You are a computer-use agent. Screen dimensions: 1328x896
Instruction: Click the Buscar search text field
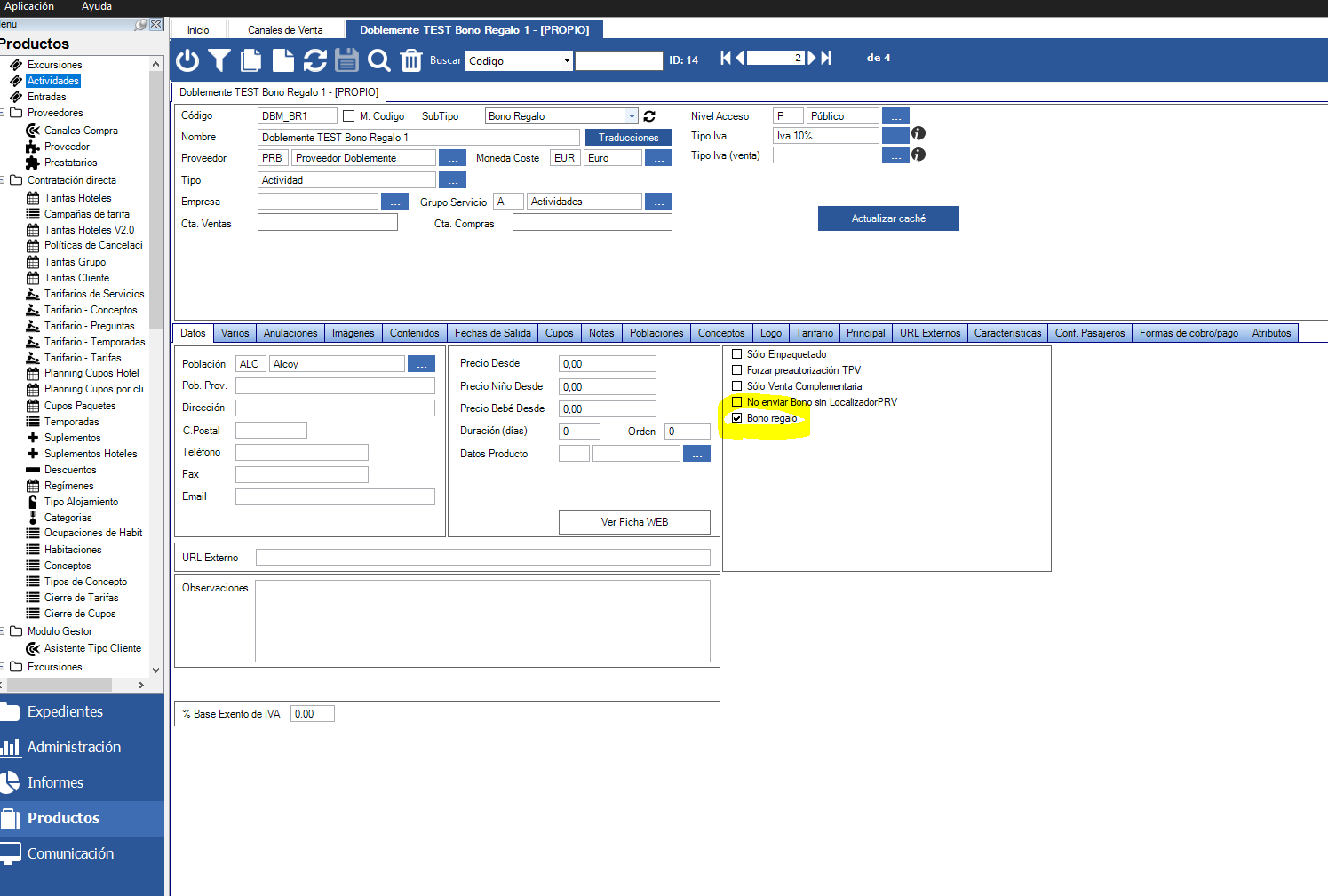click(619, 60)
